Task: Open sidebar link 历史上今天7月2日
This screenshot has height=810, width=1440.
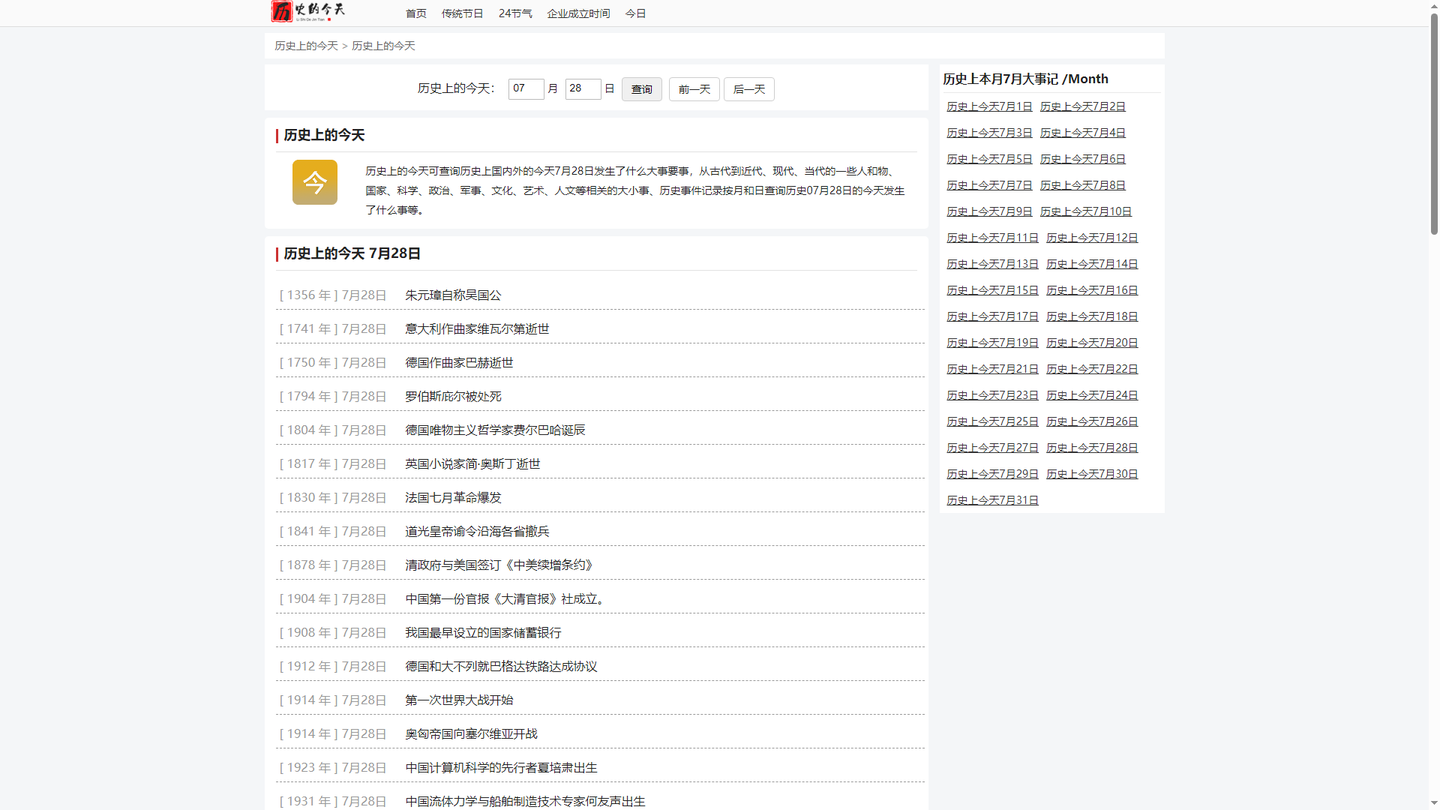Action: pyautogui.click(x=1083, y=106)
